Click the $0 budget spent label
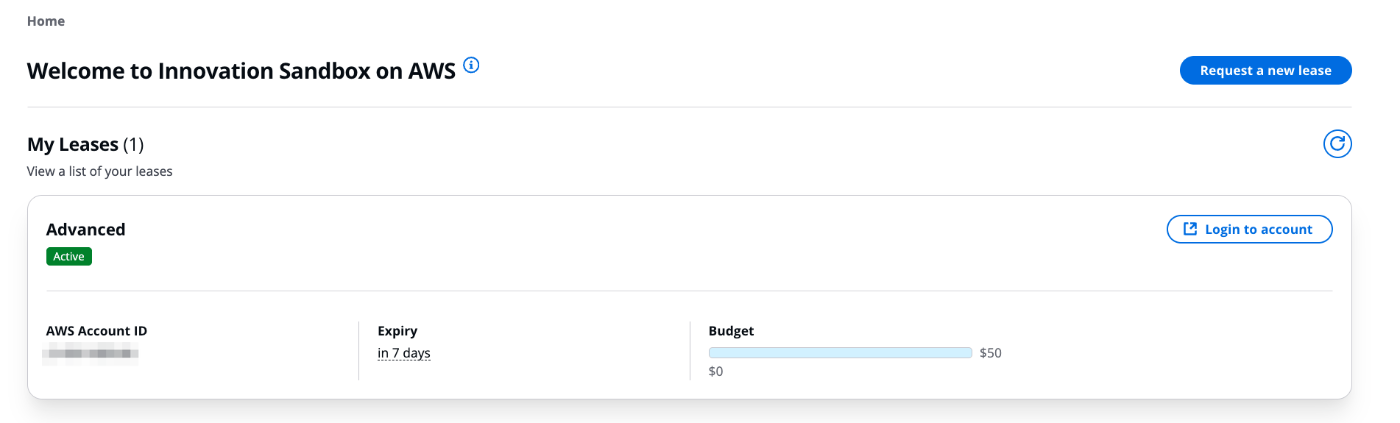1400x423 pixels. (x=716, y=371)
